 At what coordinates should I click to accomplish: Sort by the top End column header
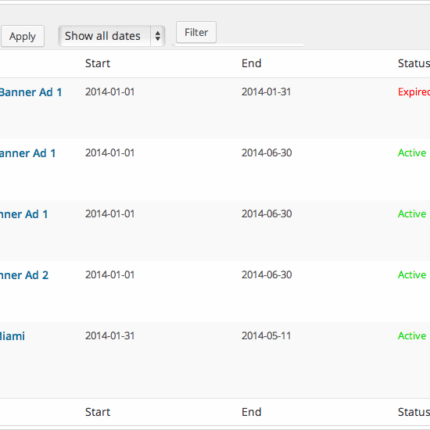251,63
